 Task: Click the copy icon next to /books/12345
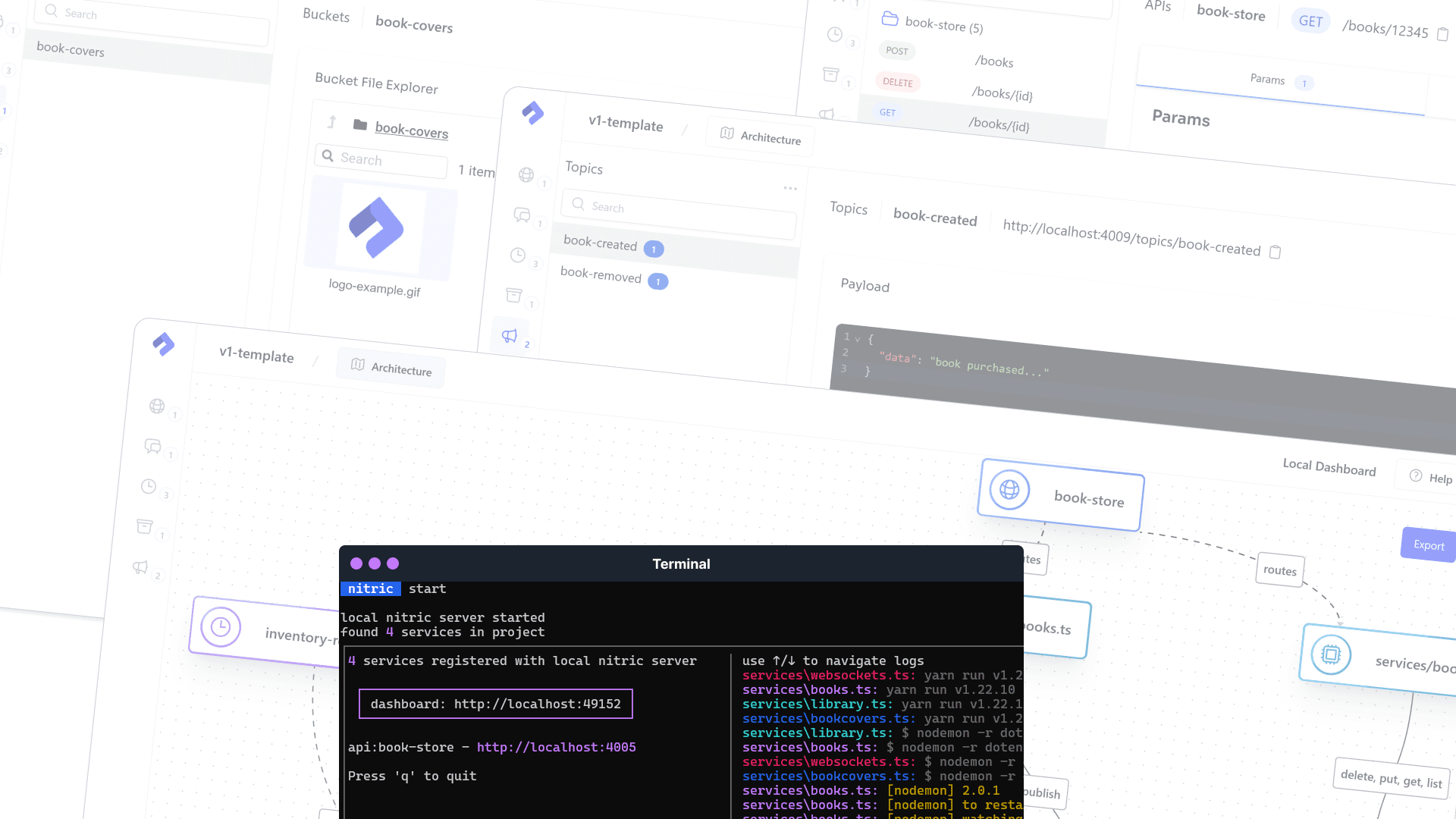coord(1443,34)
